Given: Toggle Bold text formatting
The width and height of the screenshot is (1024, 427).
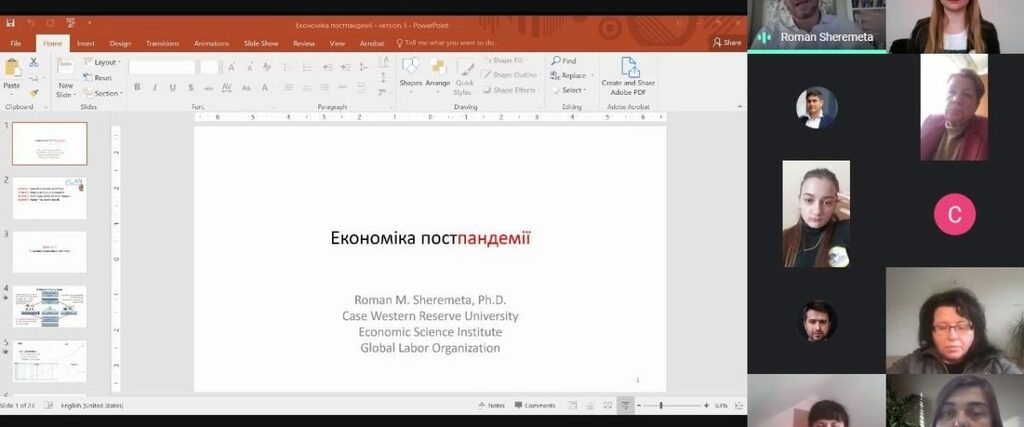Looking at the screenshot, I should [137, 87].
